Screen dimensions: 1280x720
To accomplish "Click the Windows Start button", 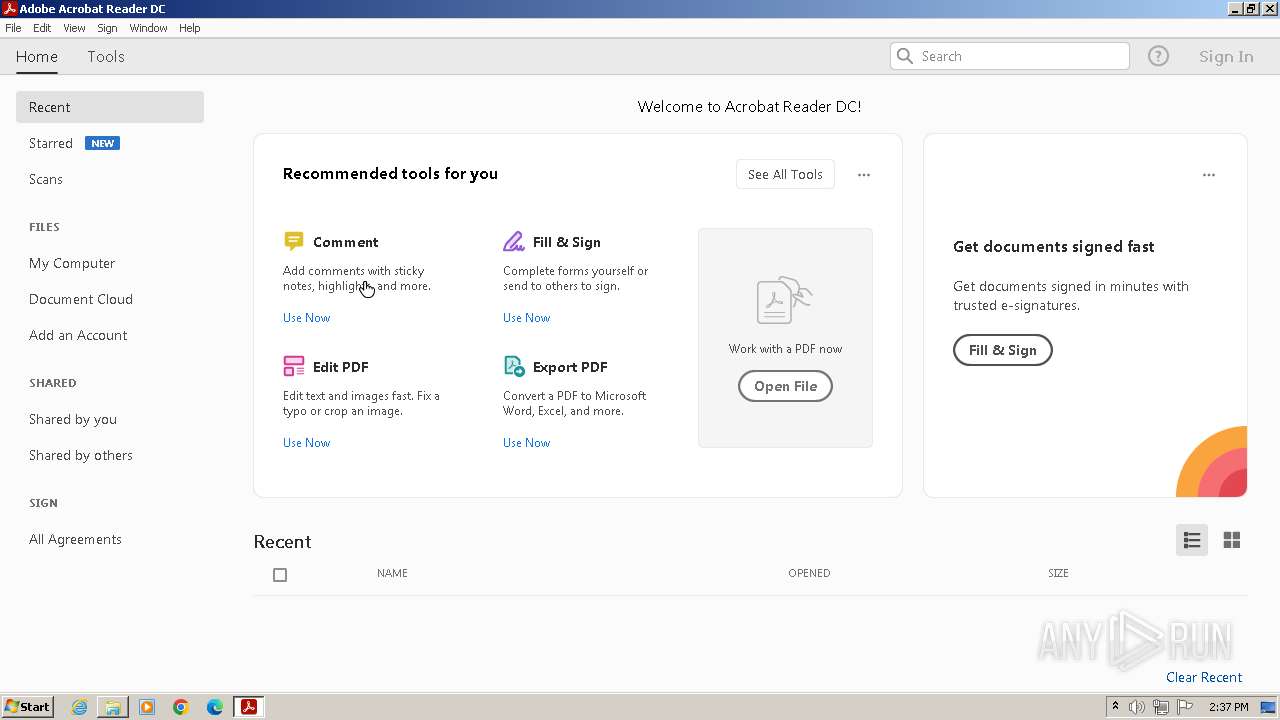I will (x=27, y=707).
